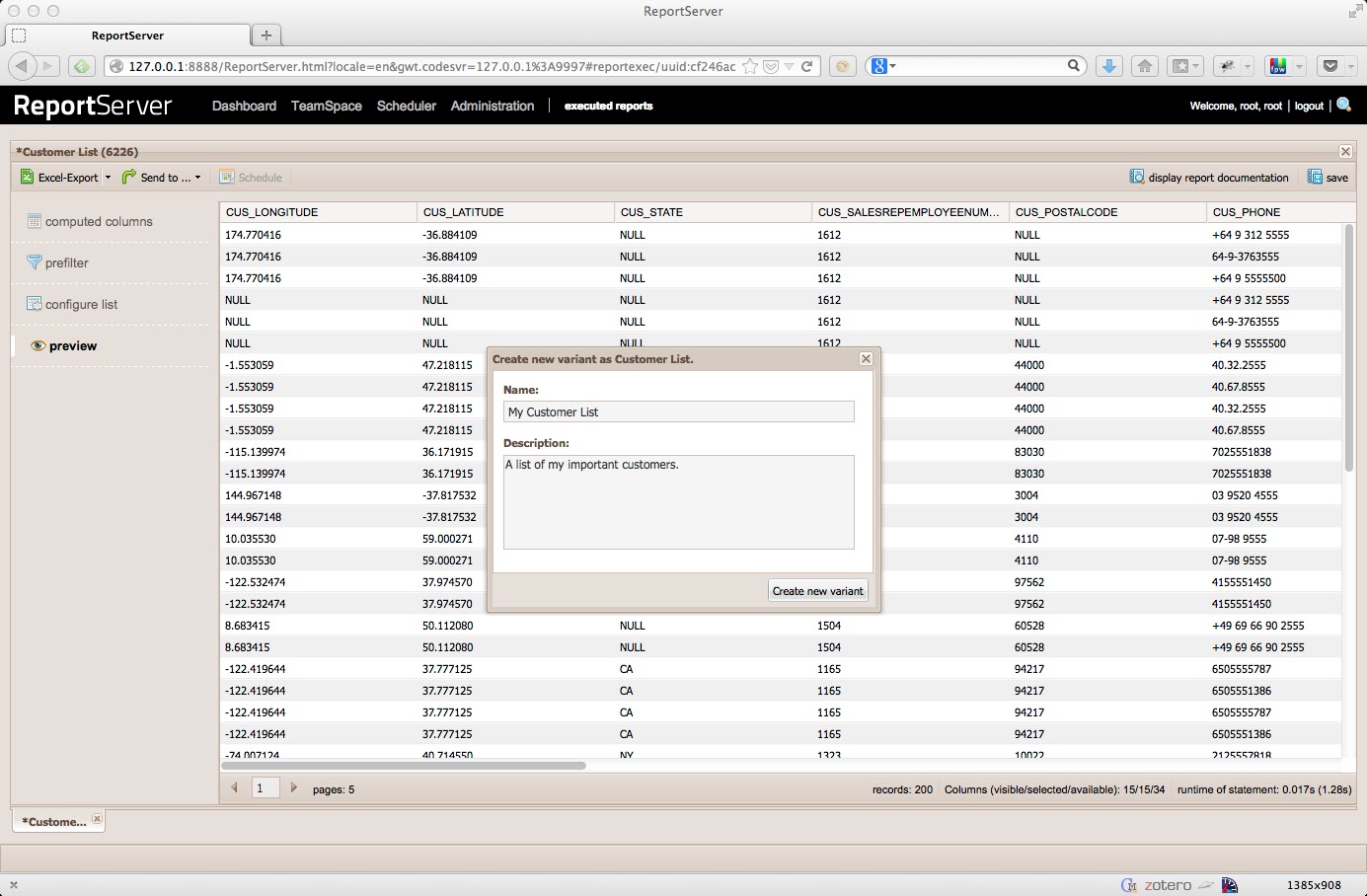Click the pages: 5 label

[x=334, y=789]
